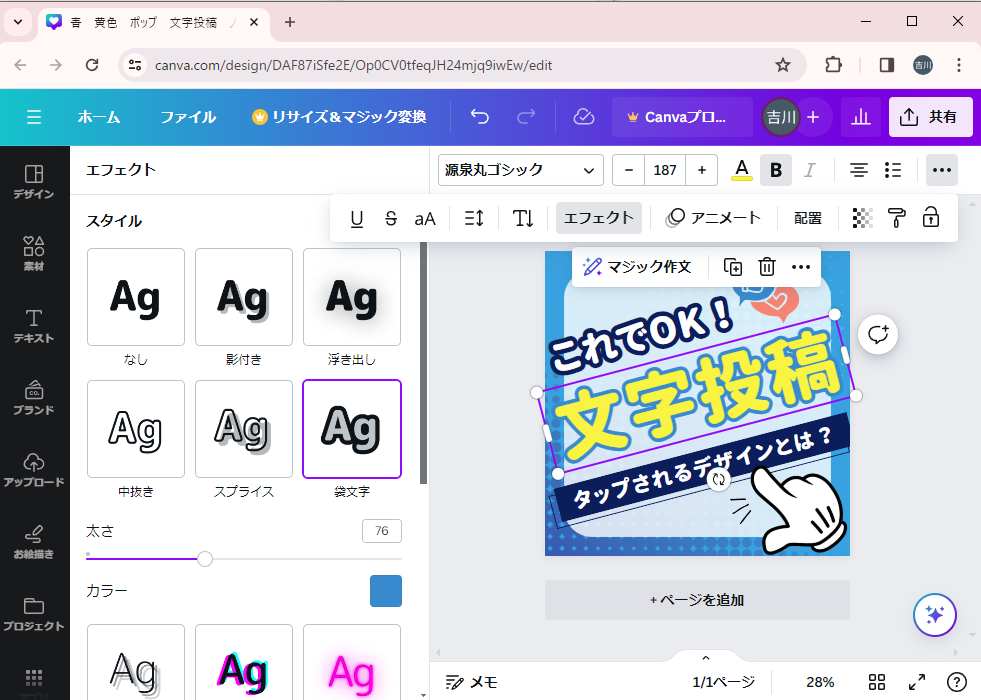Delete the element with the trash icon
The height and width of the screenshot is (700, 981).
tap(767, 267)
